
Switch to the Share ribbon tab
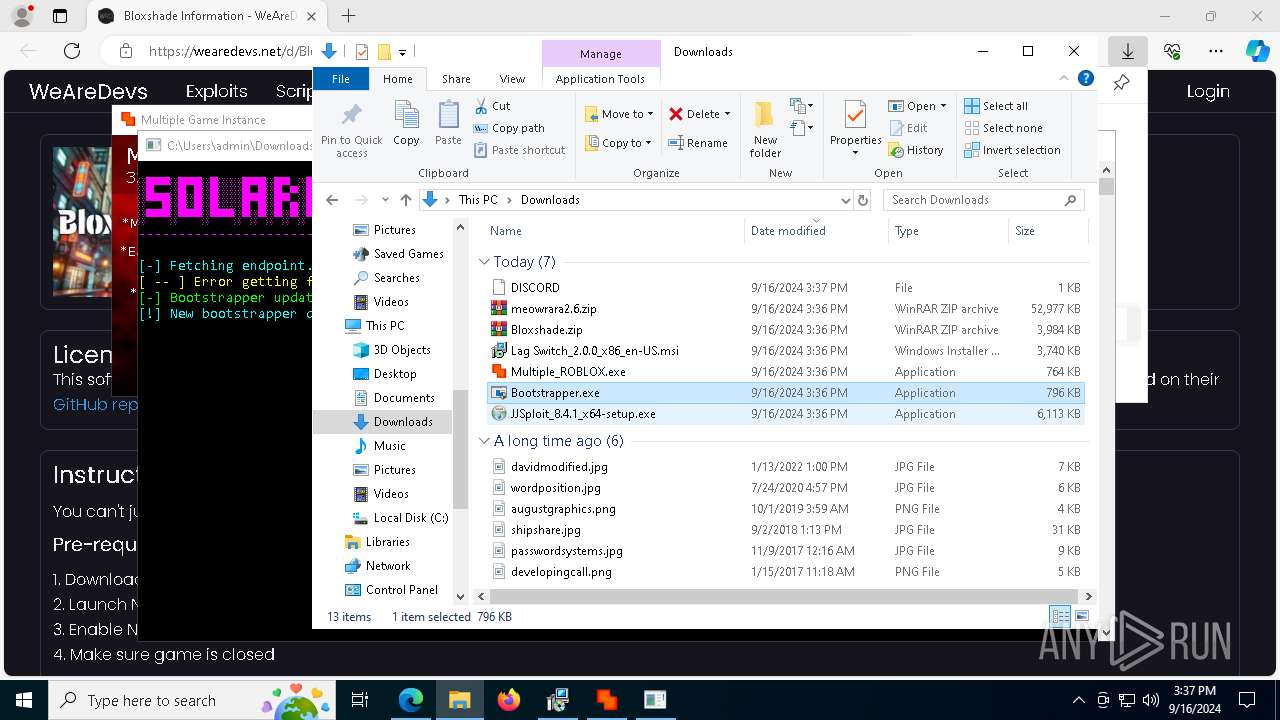456,79
